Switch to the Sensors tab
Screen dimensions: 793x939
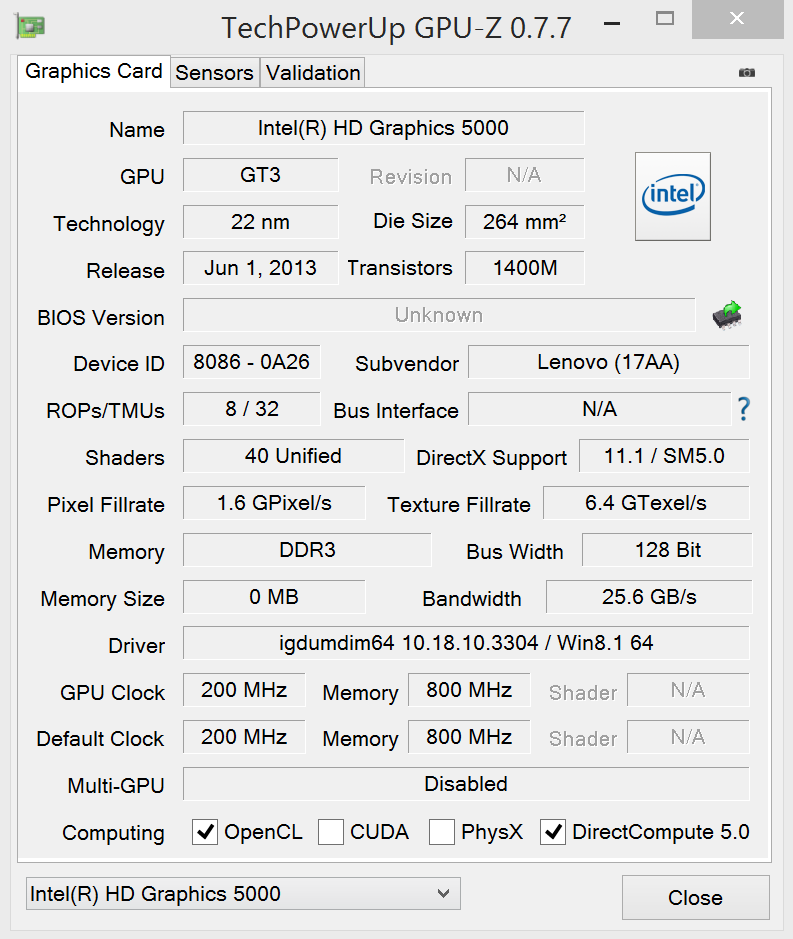(x=214, y=73)
